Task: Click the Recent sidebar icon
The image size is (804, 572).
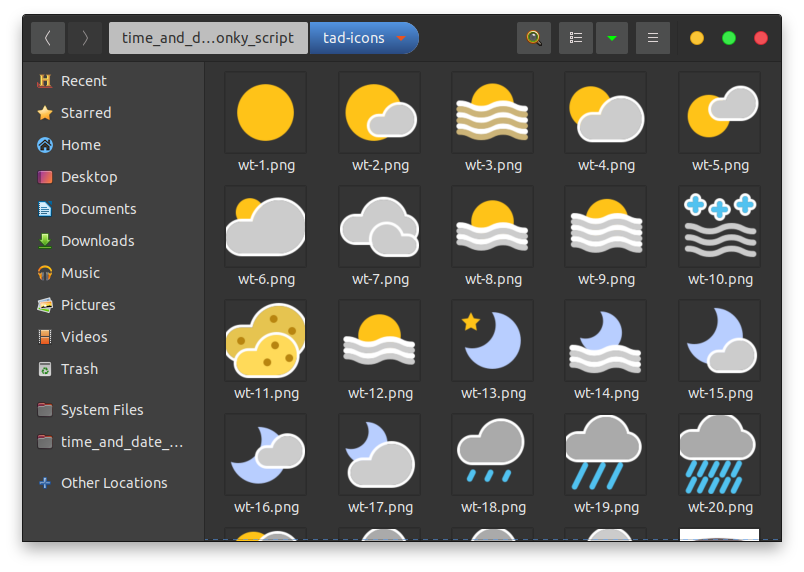Action: click(45, 81)
